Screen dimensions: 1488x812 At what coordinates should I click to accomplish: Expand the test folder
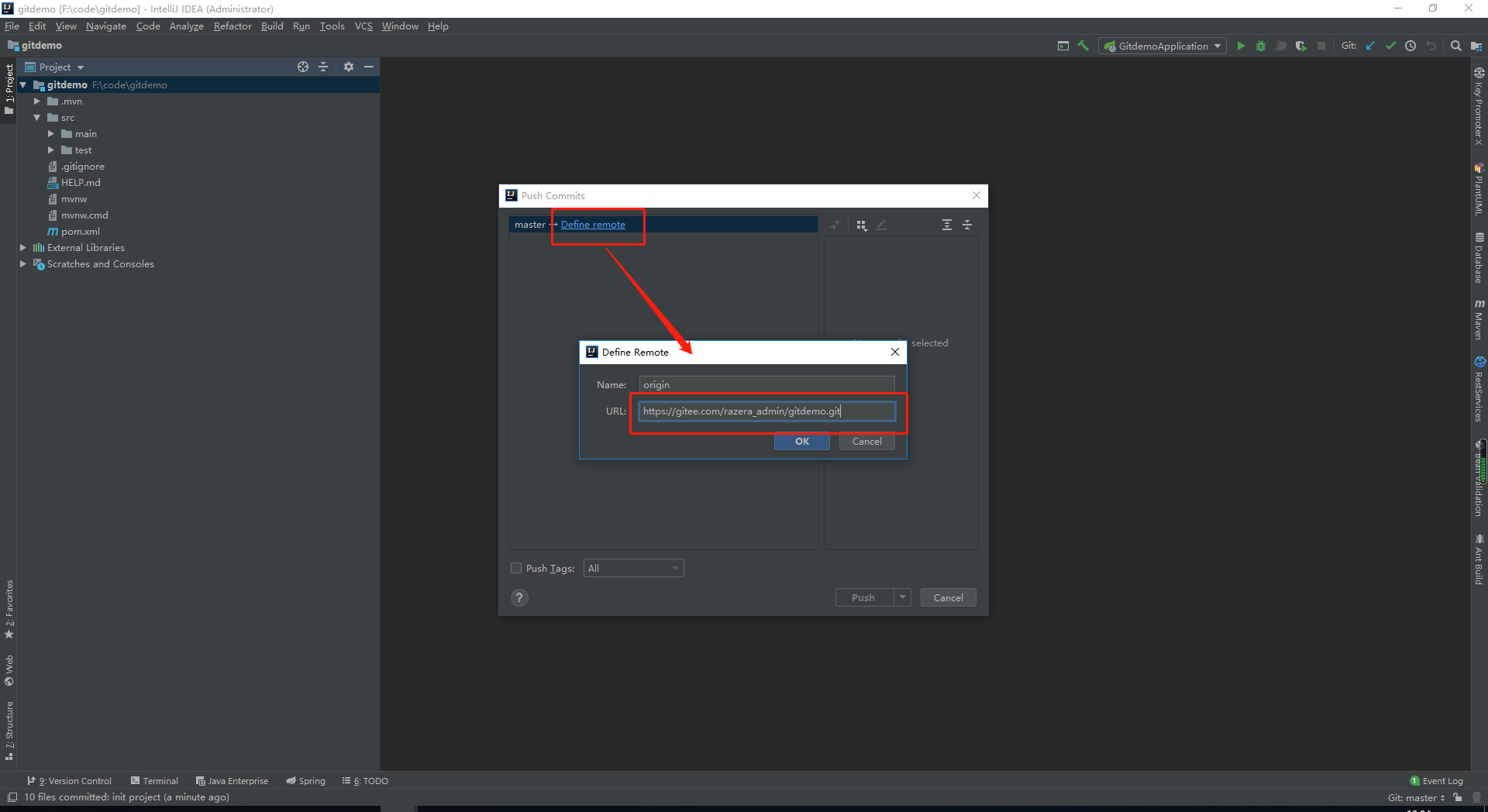[50, 150]
